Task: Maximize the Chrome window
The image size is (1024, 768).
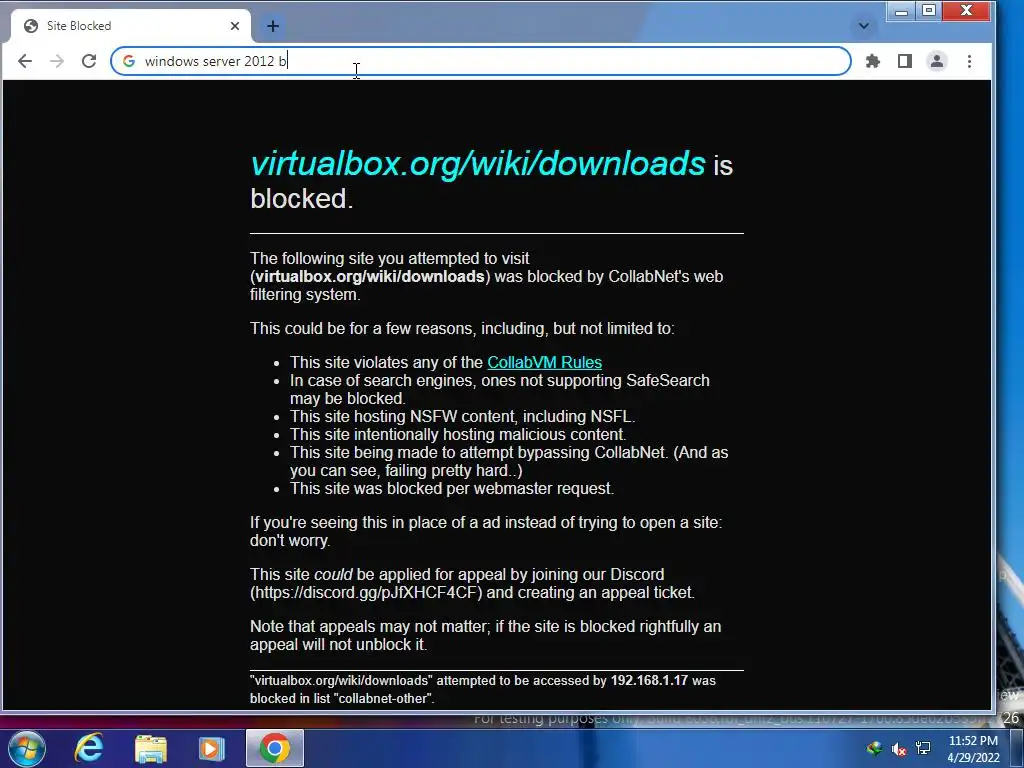Action: pyautogui.click(x=929, y=10)
